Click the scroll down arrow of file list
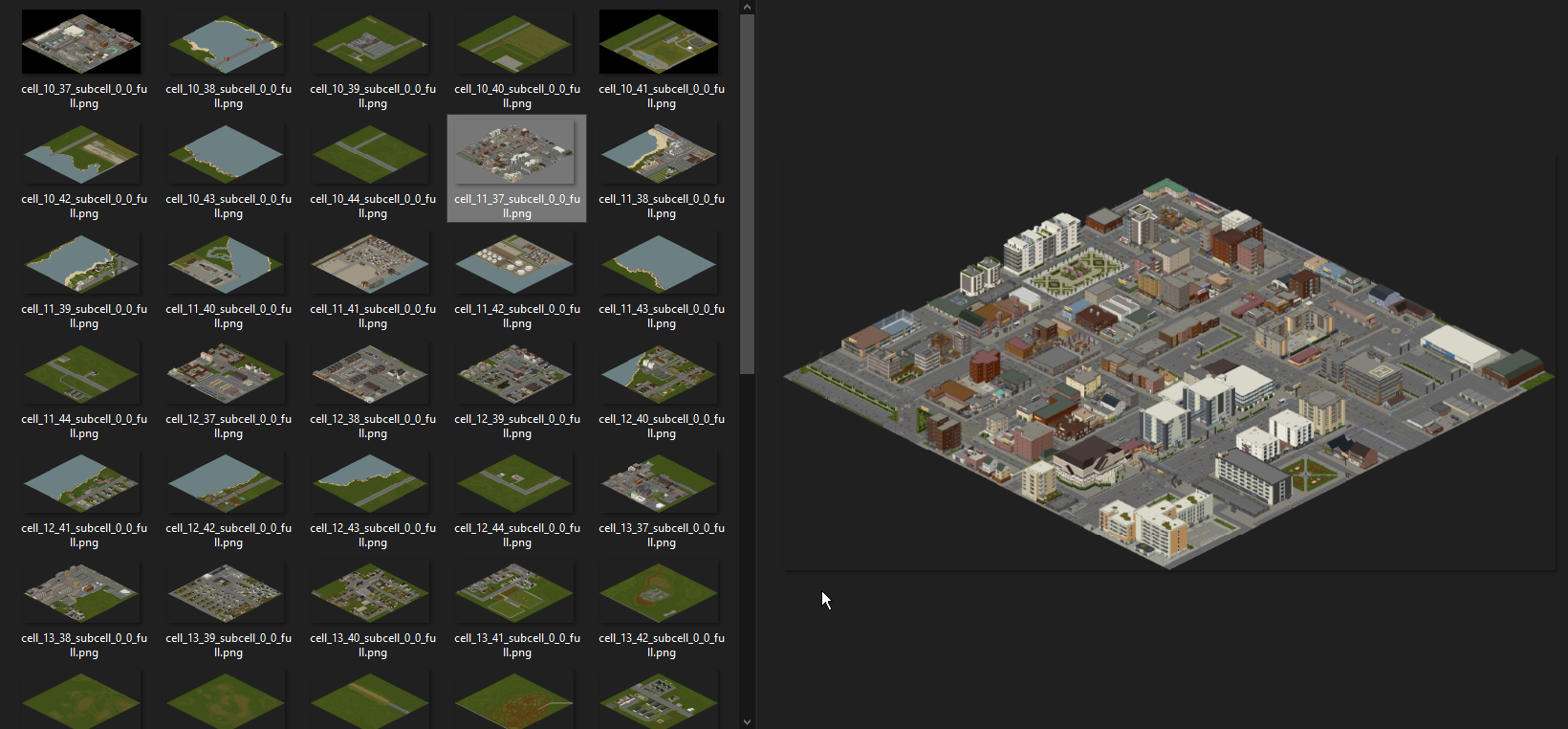Image resolution: width=1568 pixels, height=729 pixels. (x=747, y=722)
